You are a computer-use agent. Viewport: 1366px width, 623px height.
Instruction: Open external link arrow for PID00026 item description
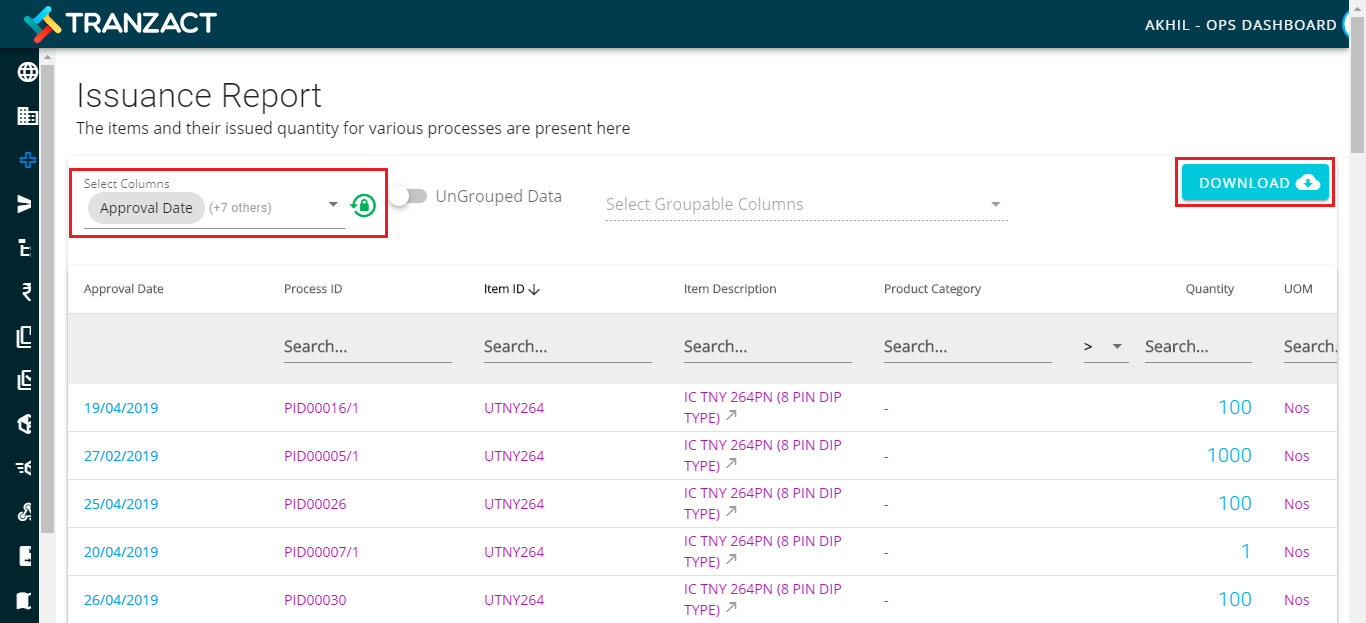pos(732,512)
